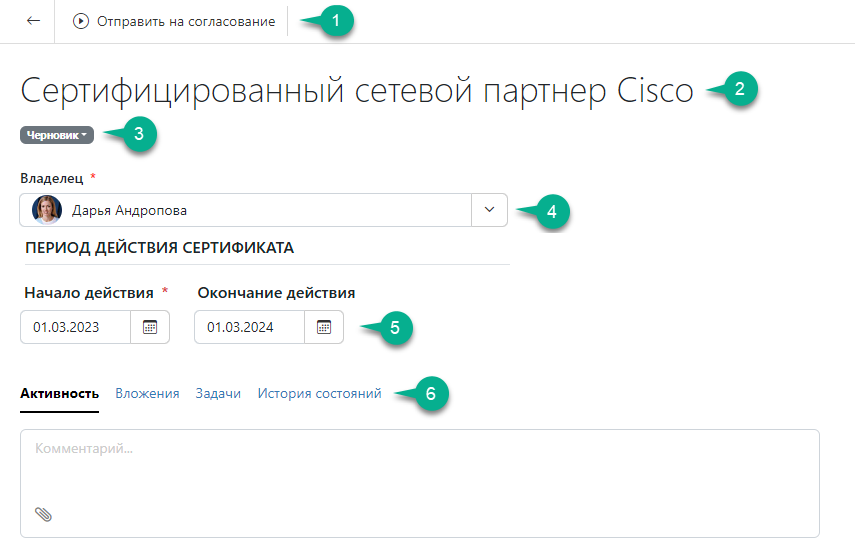Viewport: 855px width, 550px height.
Task: Open calendar picker for Начало действия
Action: (150, 327)
